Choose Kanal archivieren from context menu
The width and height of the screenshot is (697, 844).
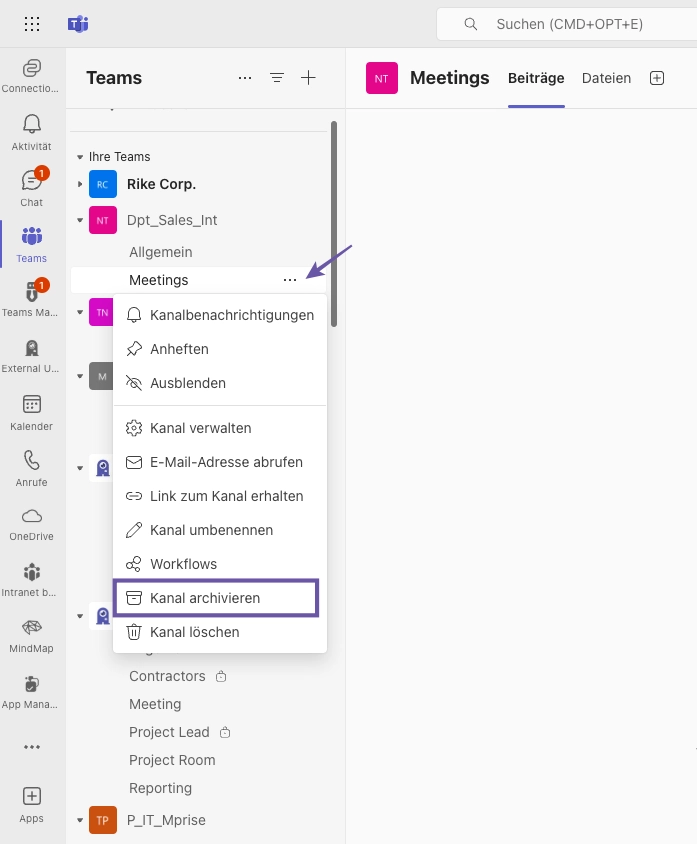(x=205, y=598)
